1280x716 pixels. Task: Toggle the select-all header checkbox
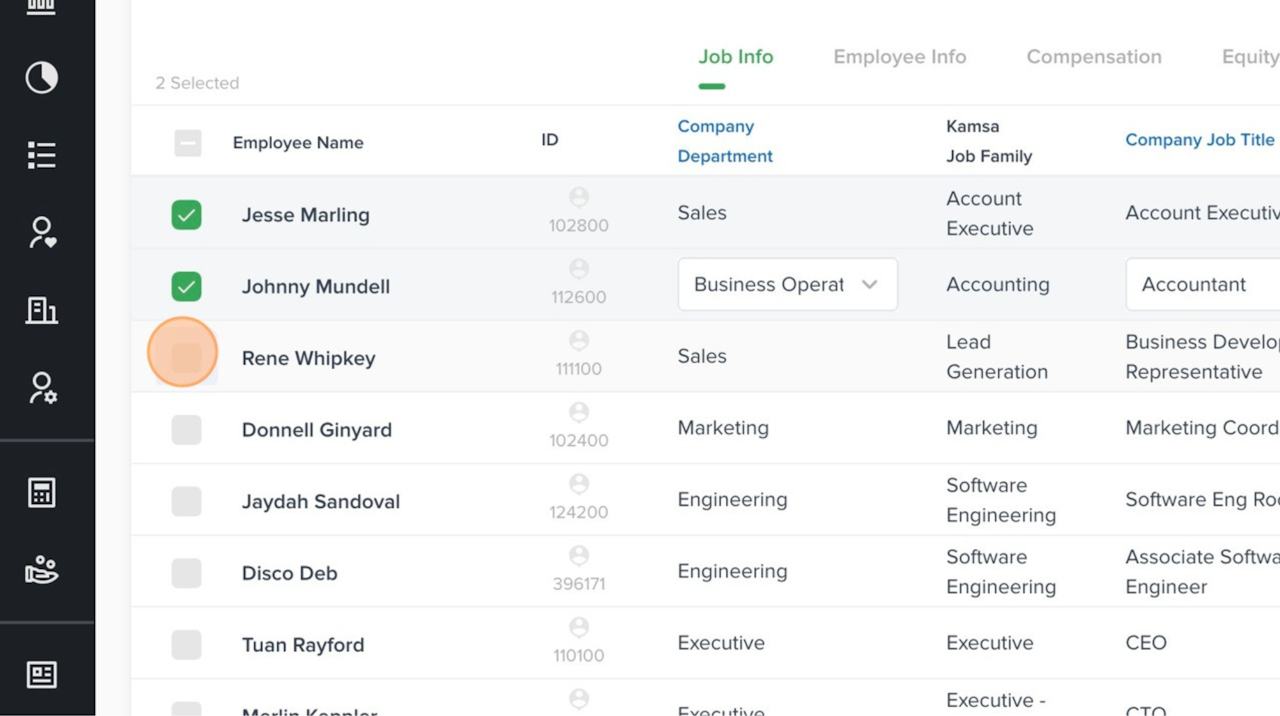(188, 143)
